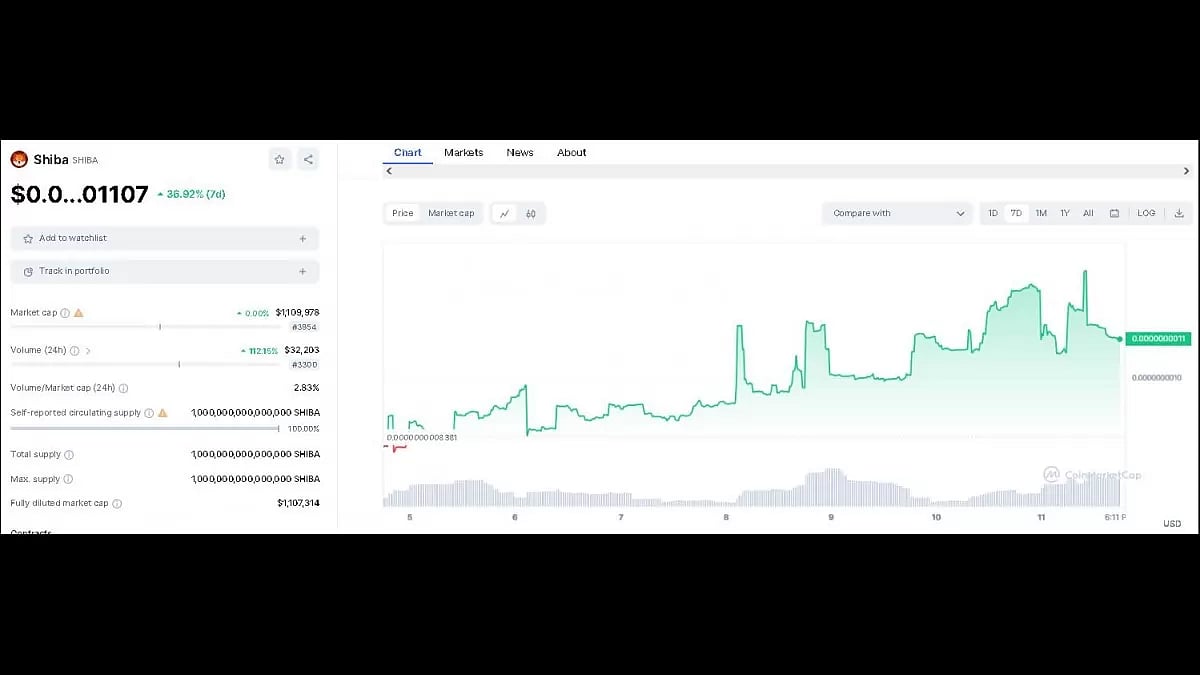Click the Track in portfolio button
This screenshot has height=675, width=1200.
165,271
